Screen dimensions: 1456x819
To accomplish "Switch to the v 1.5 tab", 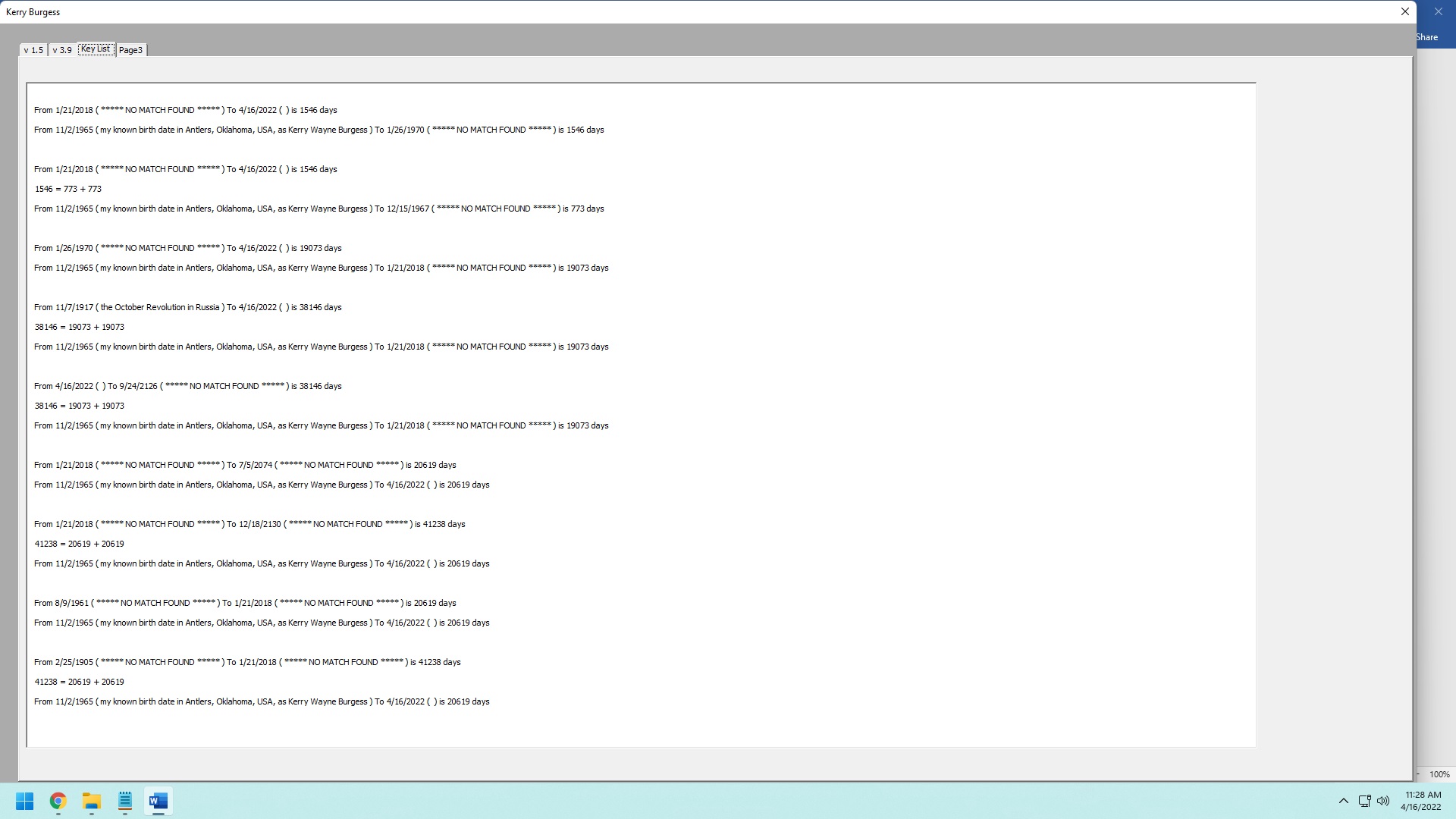I will click(x=33, y=50).
